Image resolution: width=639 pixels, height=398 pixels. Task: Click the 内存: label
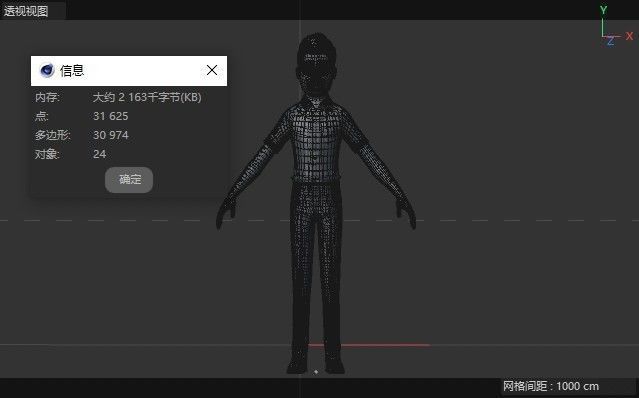coord(47,97)
